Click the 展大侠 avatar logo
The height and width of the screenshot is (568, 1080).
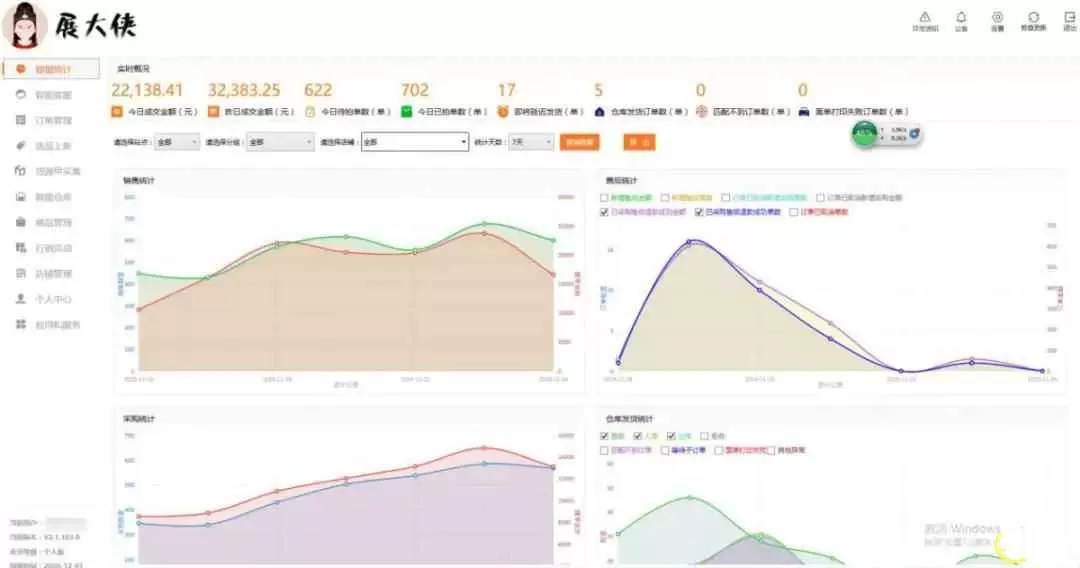(x=25, y=26)
